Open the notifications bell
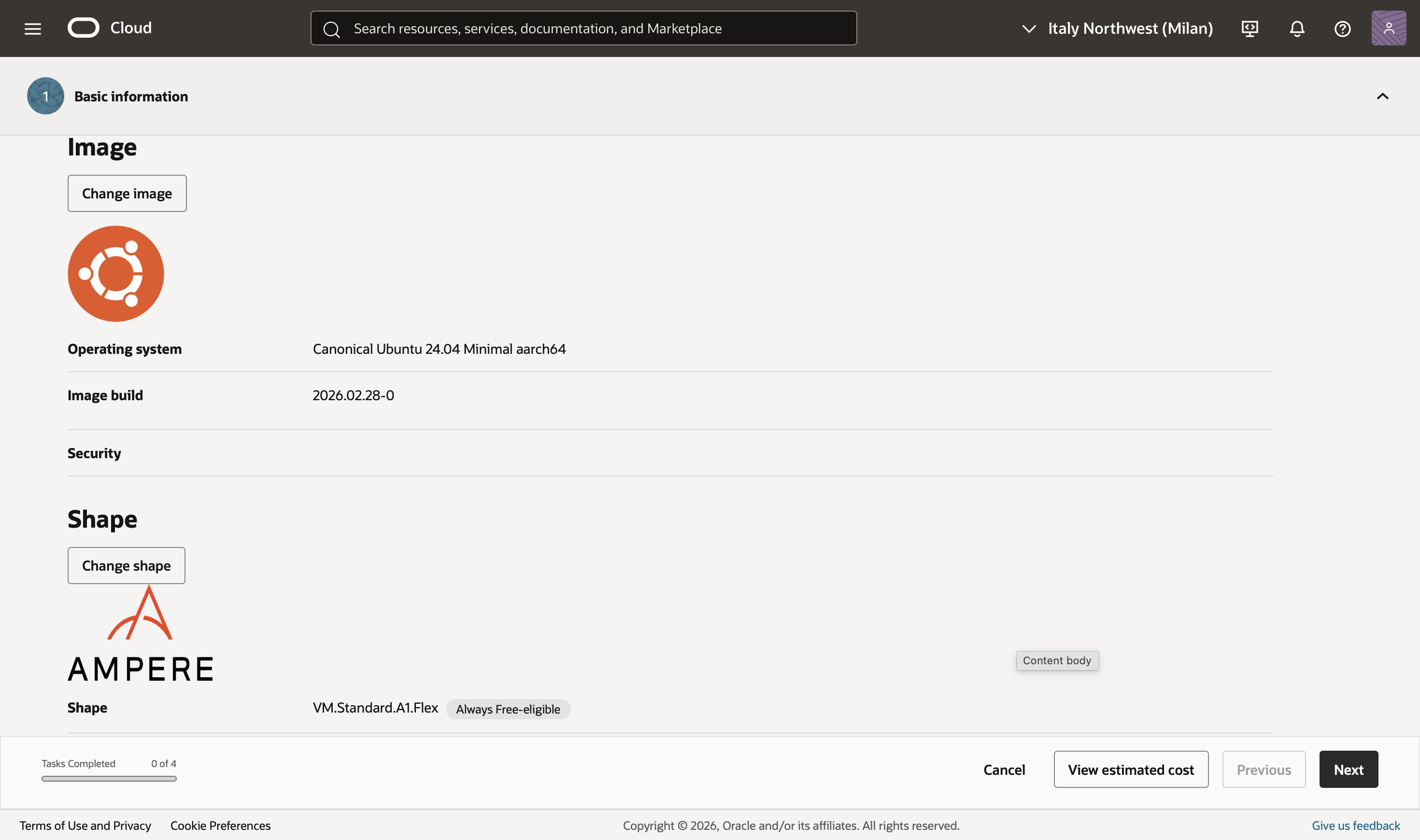The height and width of the screenshot is (840, 1420). [x=1296, y=28]
